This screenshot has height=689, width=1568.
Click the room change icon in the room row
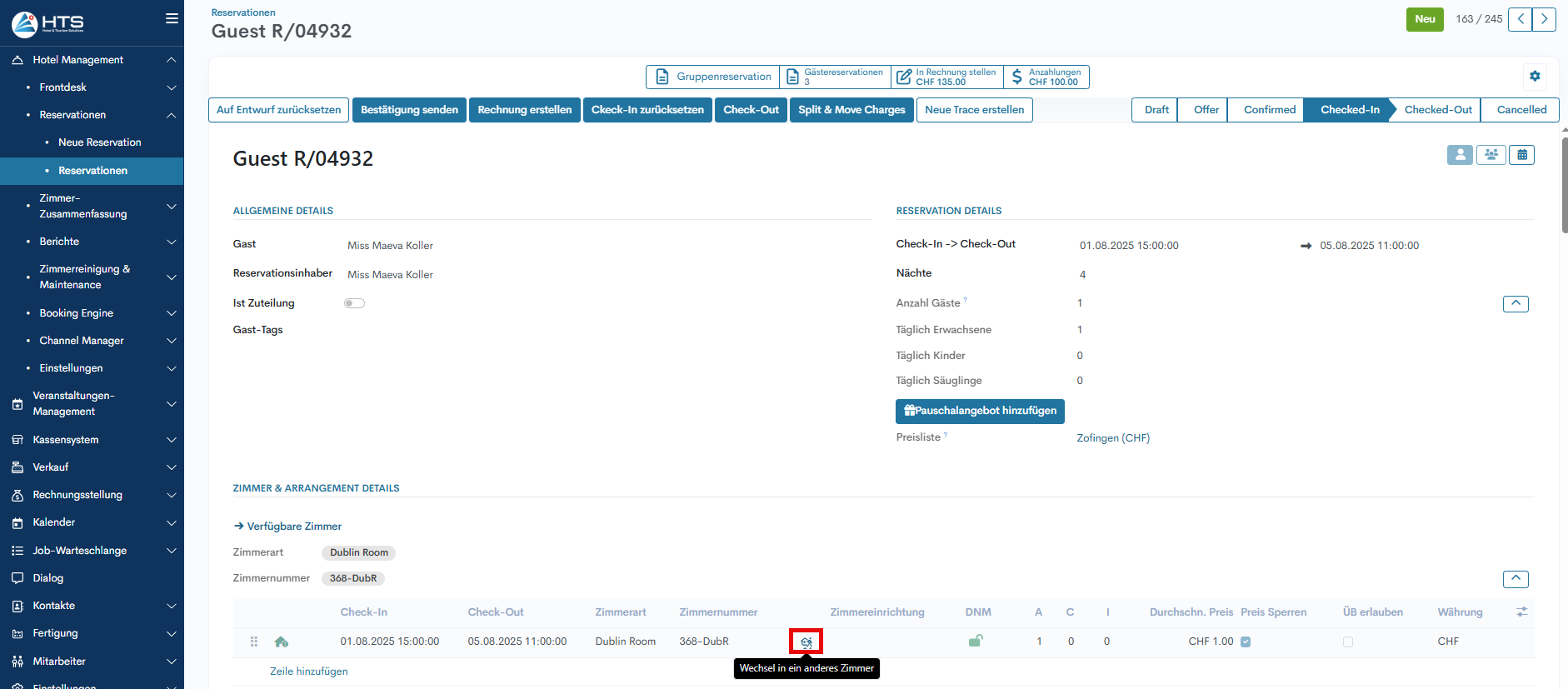click(x=806, y=642)
